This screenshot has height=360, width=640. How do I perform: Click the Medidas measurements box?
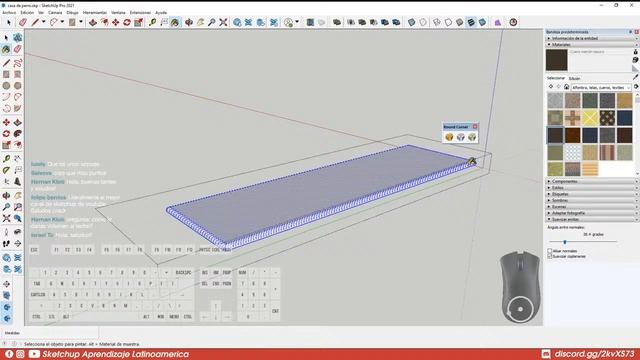click(49, 333)
